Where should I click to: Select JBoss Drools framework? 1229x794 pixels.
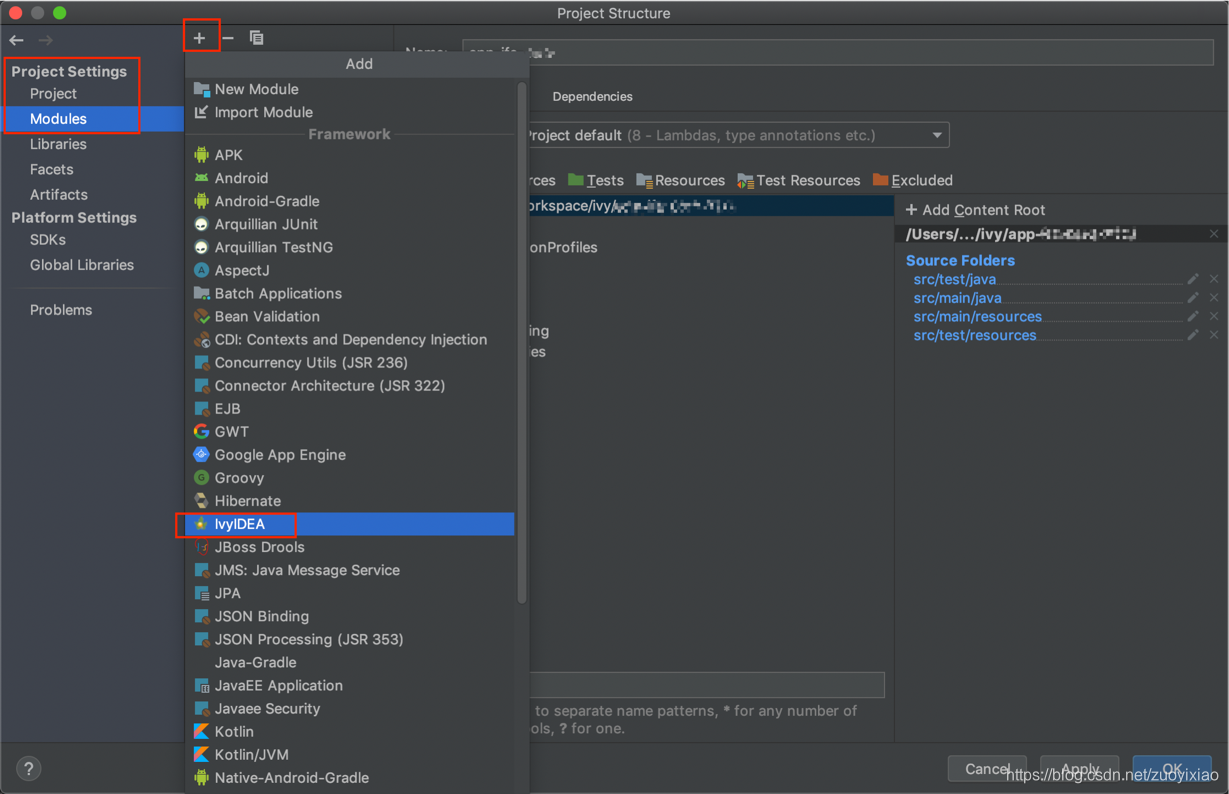click(350, 547)
